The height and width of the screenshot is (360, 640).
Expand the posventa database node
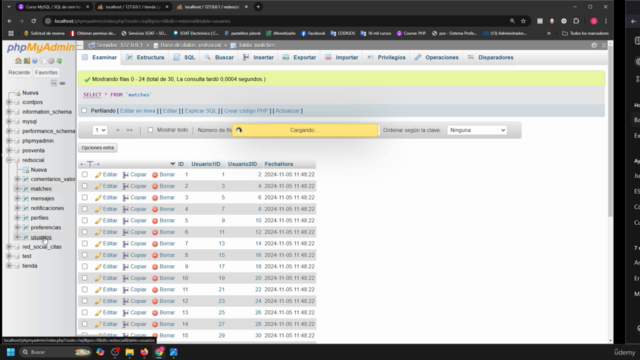point(9,150)
